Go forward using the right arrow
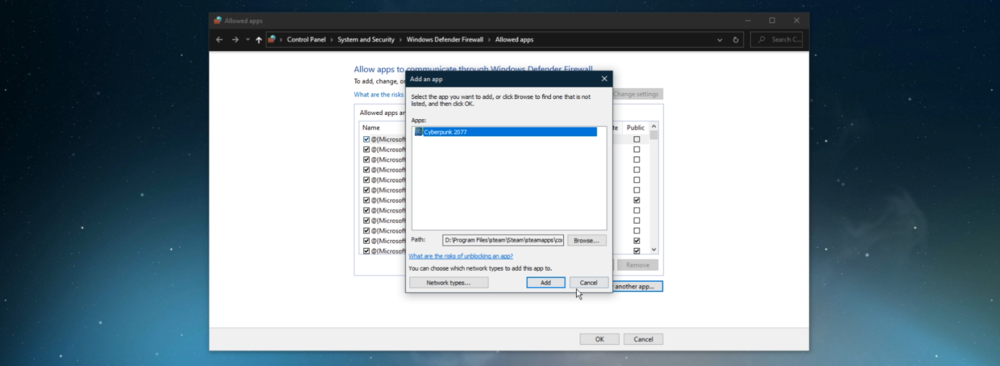The image size is (1000, 366). [235, 40]
